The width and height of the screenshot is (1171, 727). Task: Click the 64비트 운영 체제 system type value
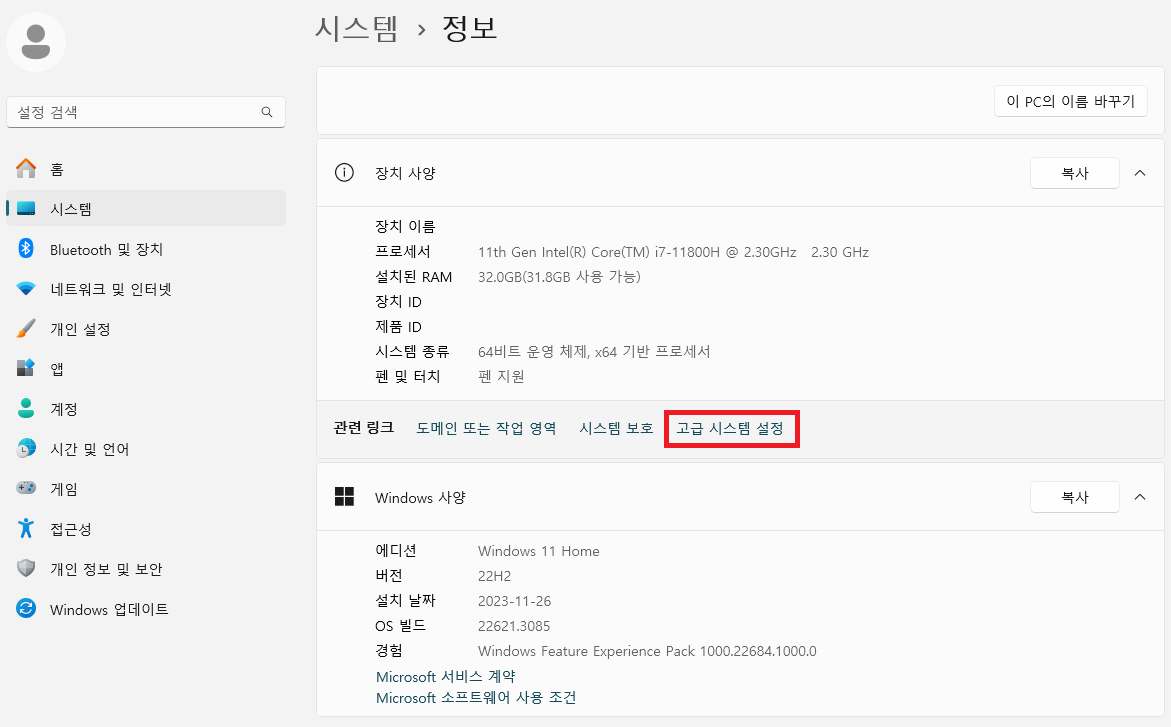[594, 351]
